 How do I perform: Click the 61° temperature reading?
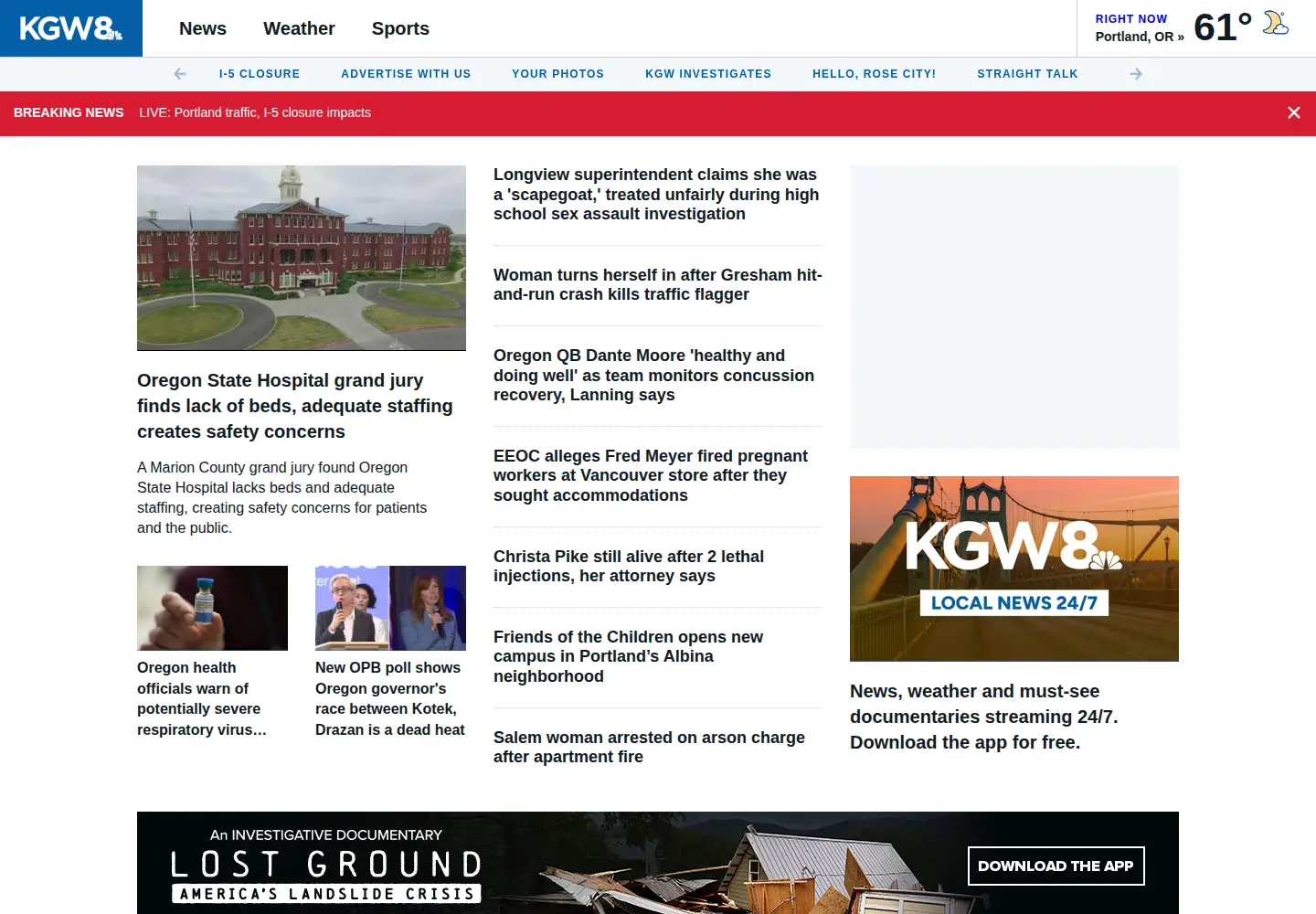point(1223,27)
